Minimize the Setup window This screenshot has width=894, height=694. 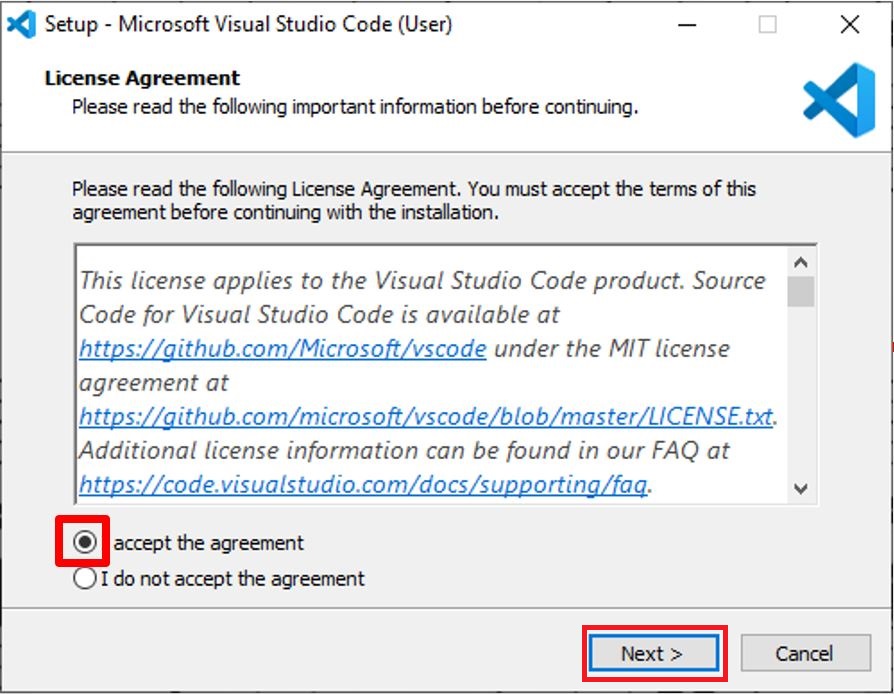pos(687,25)
